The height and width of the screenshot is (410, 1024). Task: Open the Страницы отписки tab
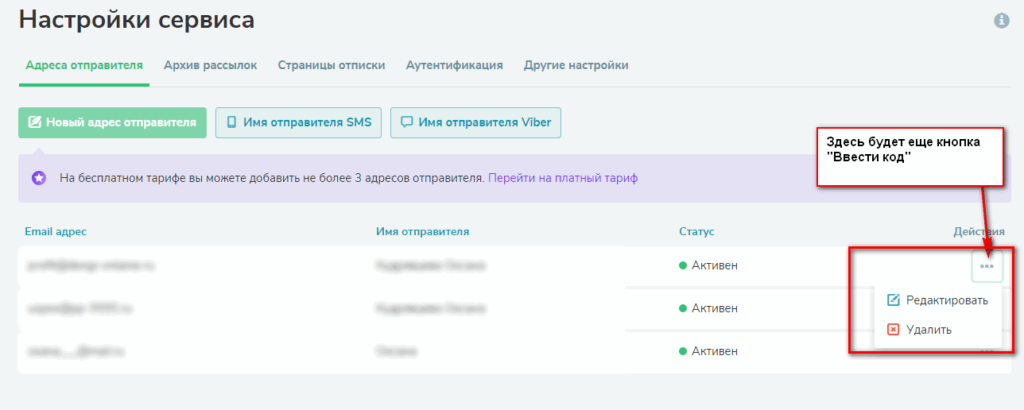click(331, 65)
